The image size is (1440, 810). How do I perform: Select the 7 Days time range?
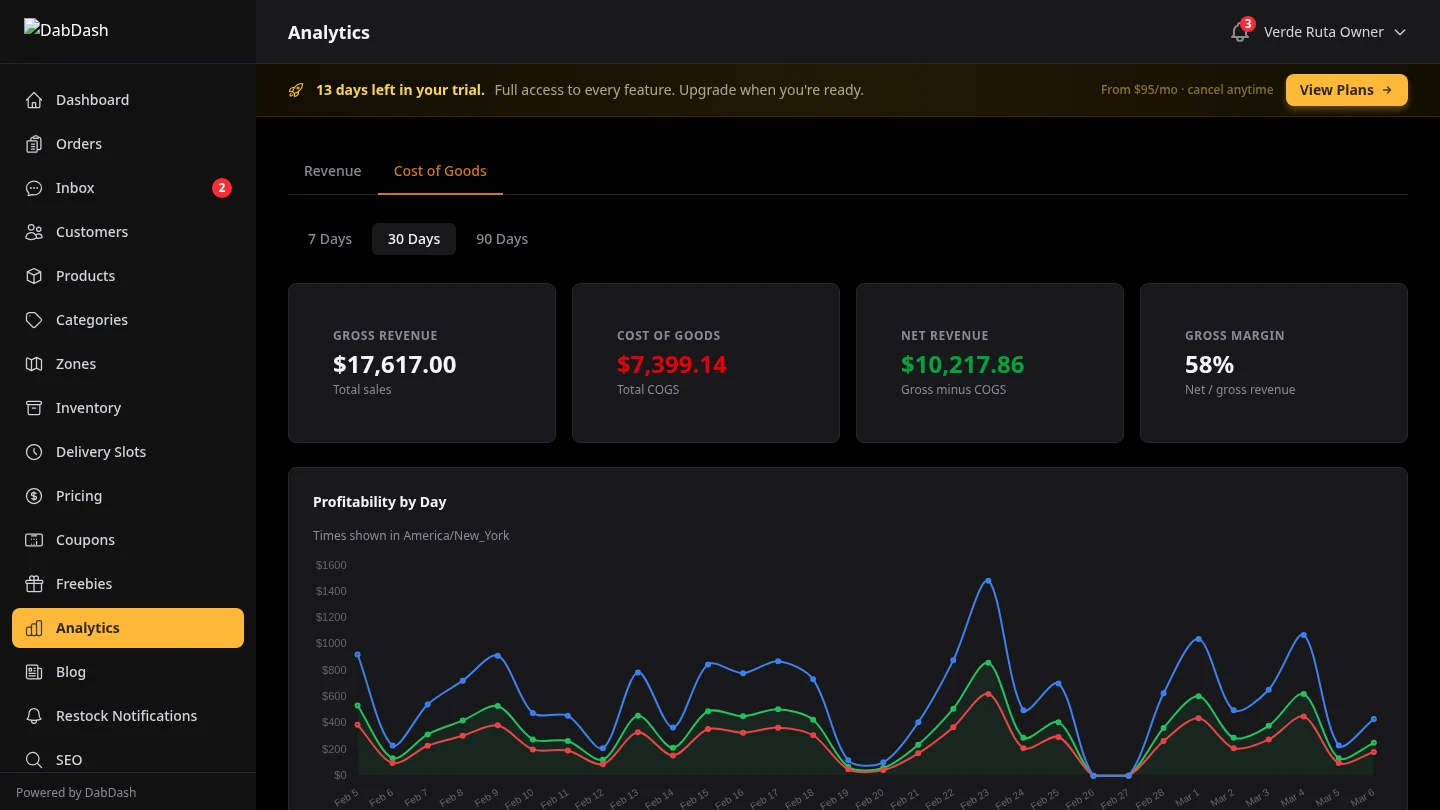(x=330, y=239)
